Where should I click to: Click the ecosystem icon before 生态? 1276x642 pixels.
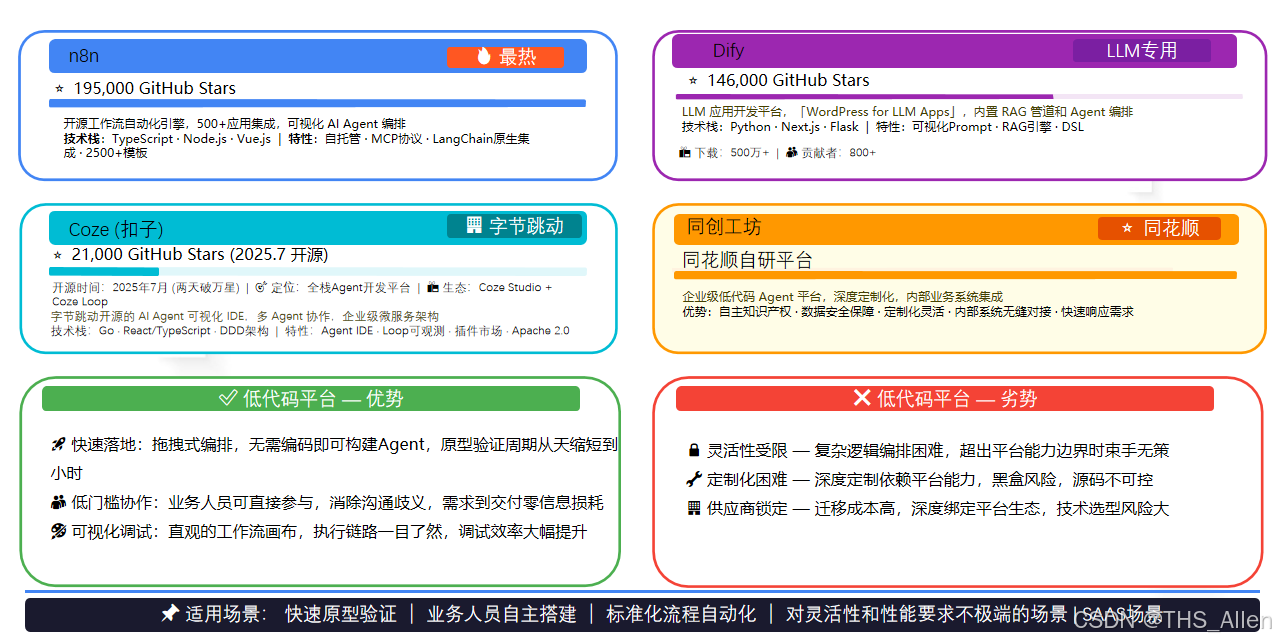pyautogui.click(x=433, y=287)
